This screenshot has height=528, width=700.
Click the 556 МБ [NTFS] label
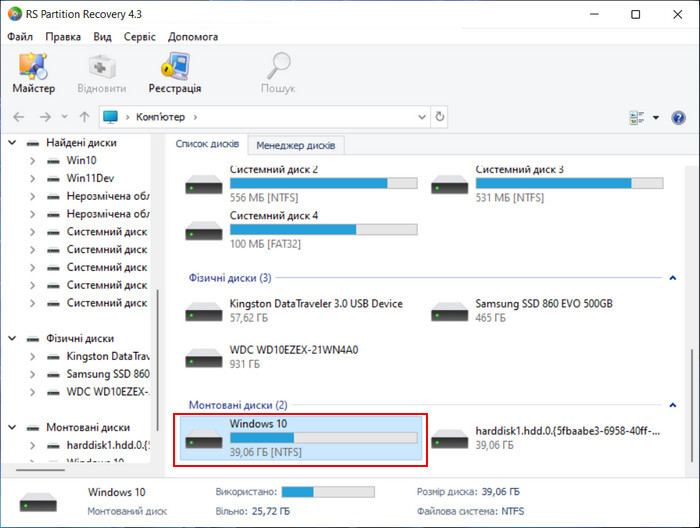coord(264,198)
